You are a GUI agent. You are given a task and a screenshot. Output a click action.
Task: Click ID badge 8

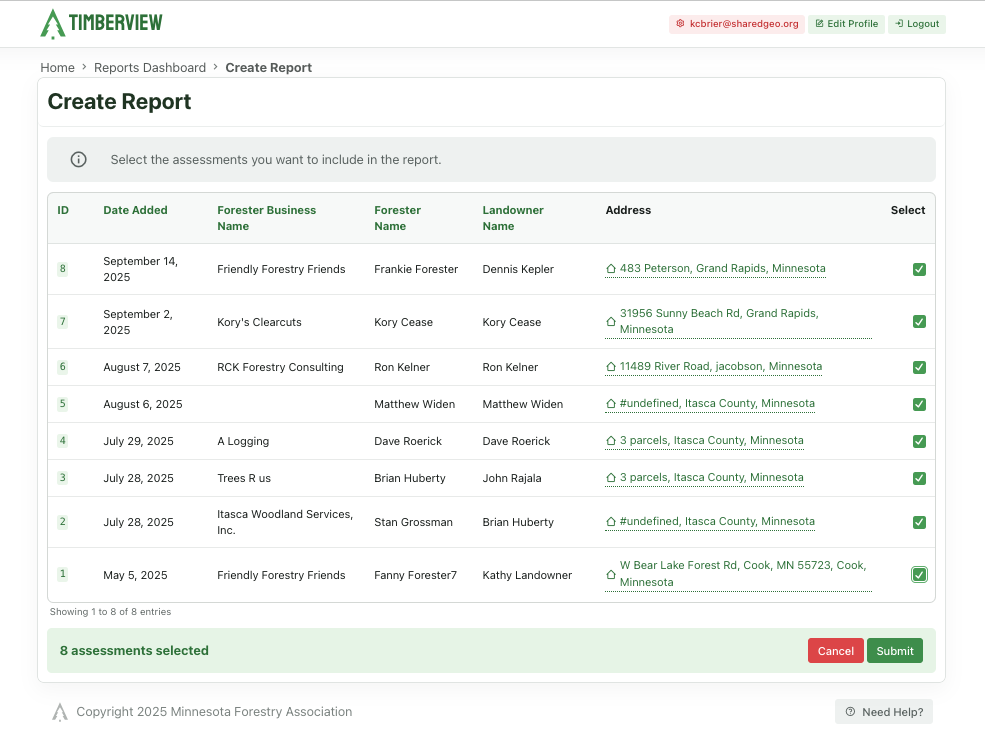pos(62,269)
